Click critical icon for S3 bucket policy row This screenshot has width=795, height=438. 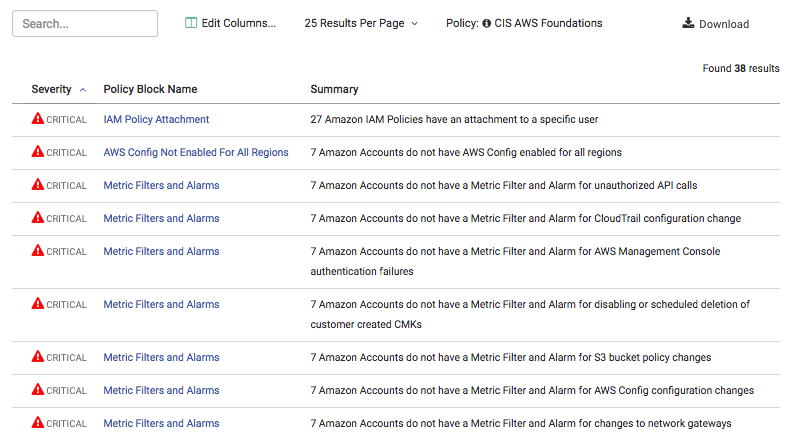(x=38, y=357)
